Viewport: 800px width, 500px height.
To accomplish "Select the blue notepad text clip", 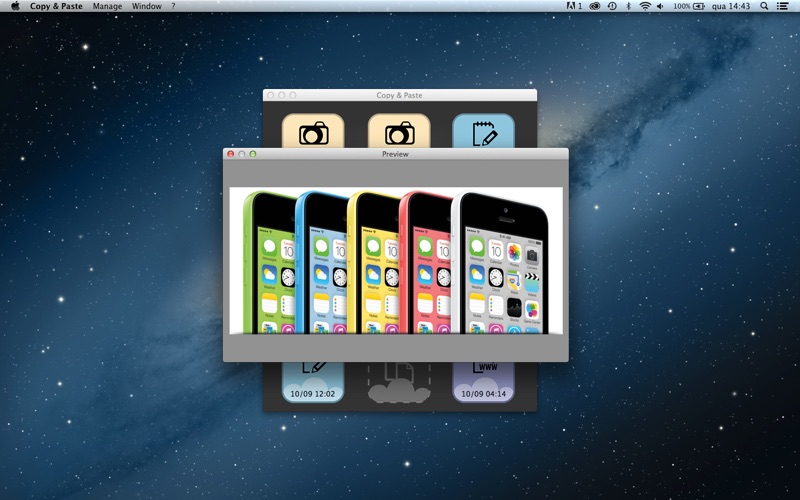I will (x=483, y=131).
